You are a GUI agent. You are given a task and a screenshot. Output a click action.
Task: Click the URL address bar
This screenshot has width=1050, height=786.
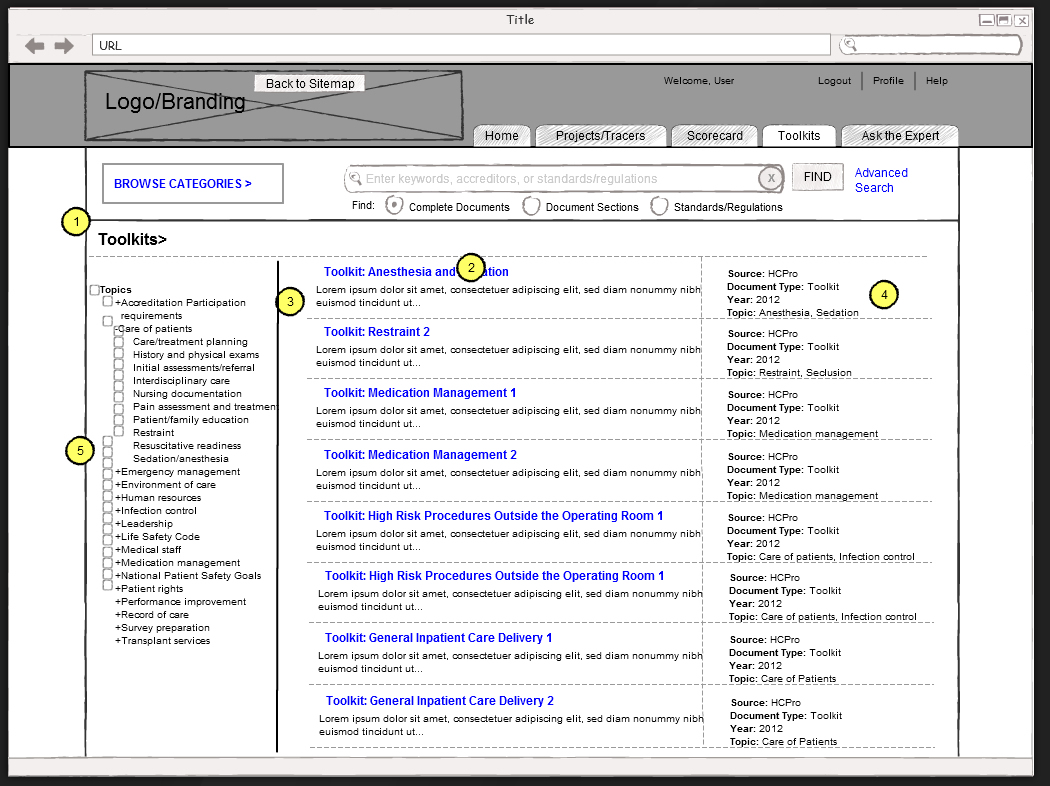[461, 45]
